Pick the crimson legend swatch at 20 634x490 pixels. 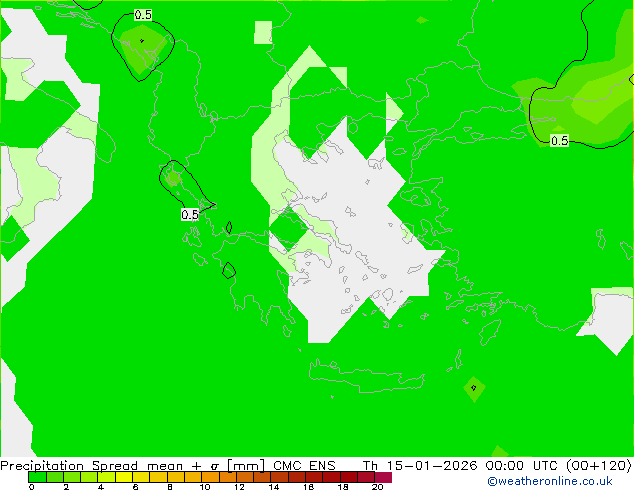[383, 477]
